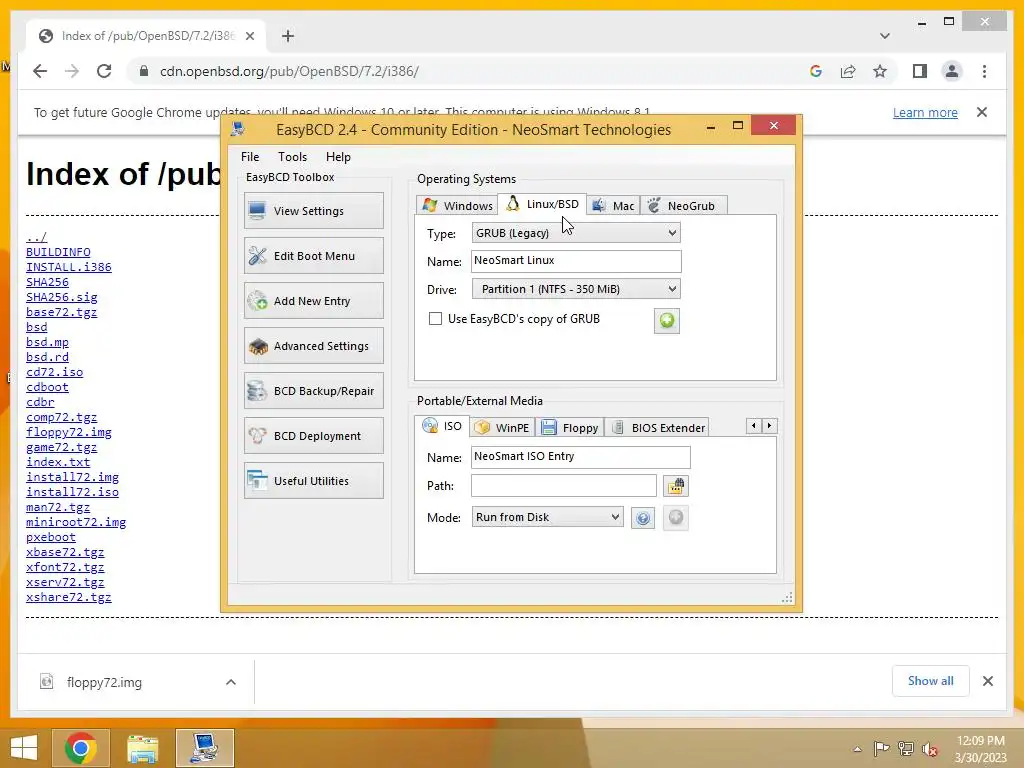Click the empty ISO Path field
Viewport: 1024px width, 768px height.
564,485
